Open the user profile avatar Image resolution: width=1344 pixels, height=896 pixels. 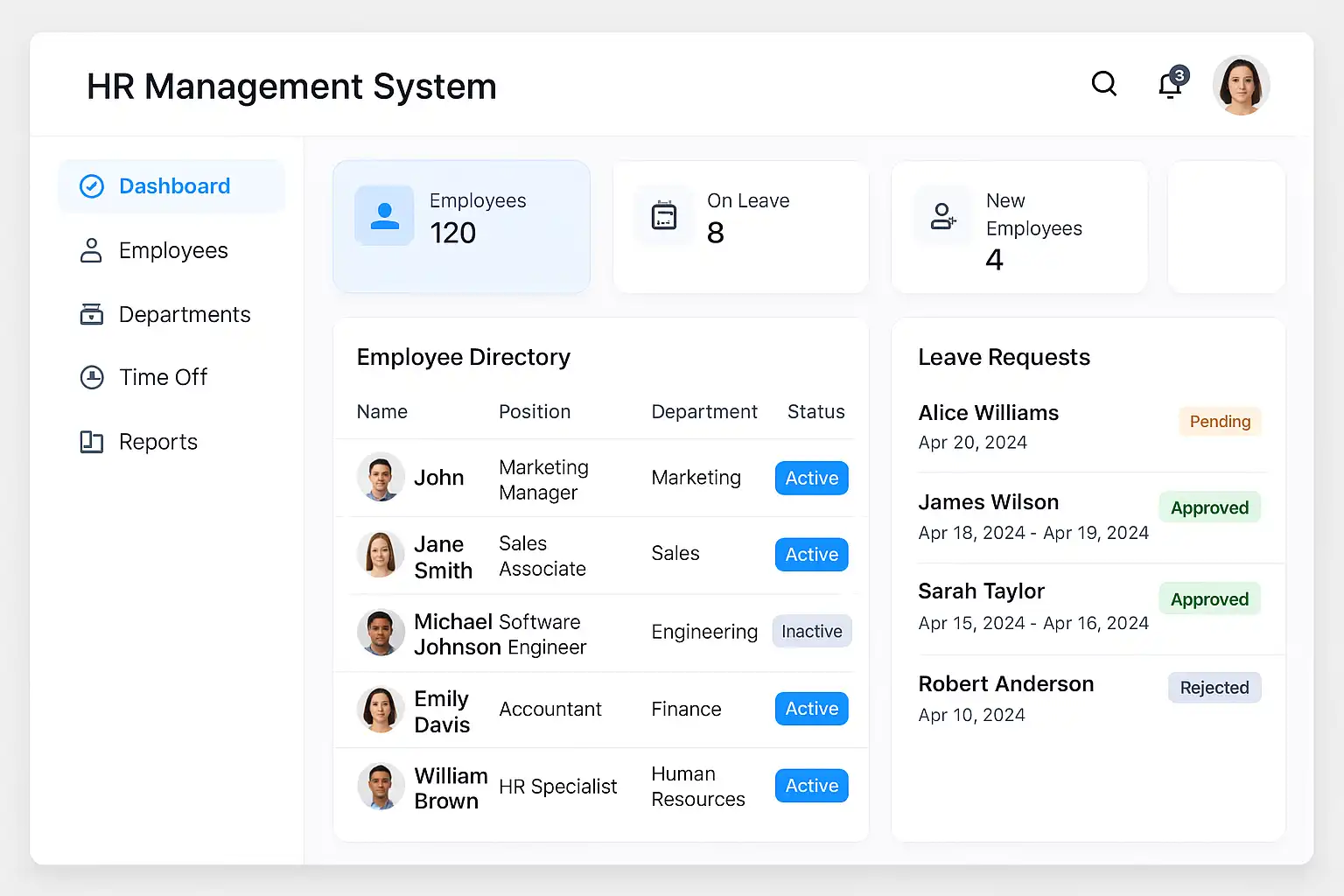pos(1241,85)
